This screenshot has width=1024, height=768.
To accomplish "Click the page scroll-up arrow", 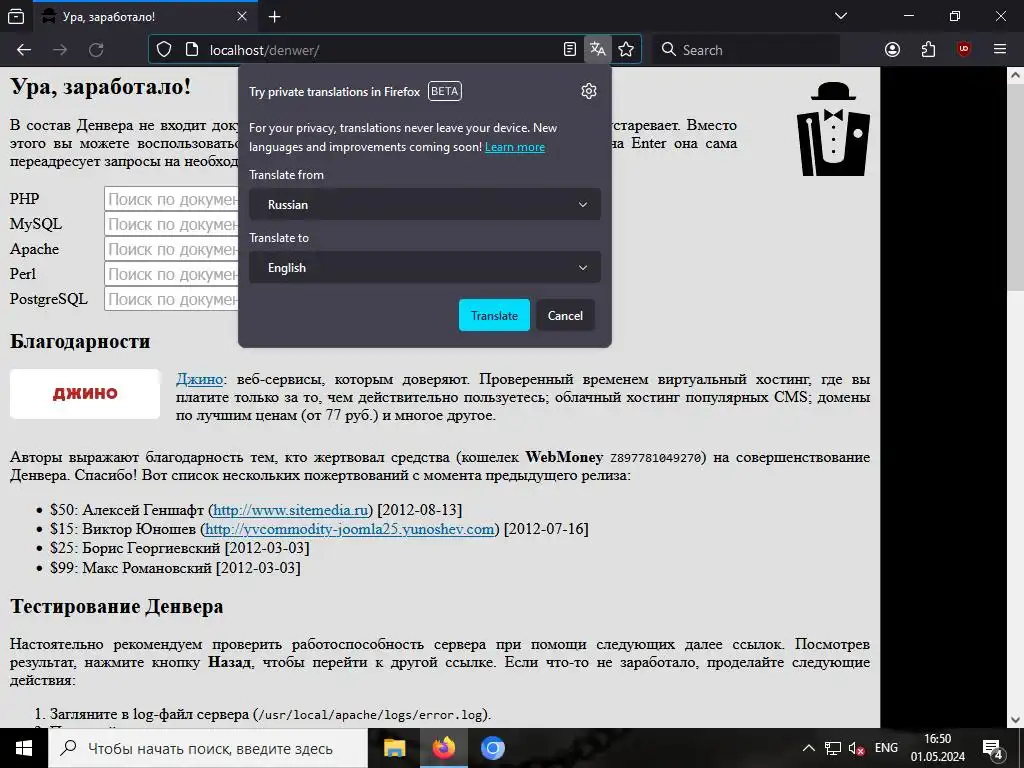I will [1016, 76].
